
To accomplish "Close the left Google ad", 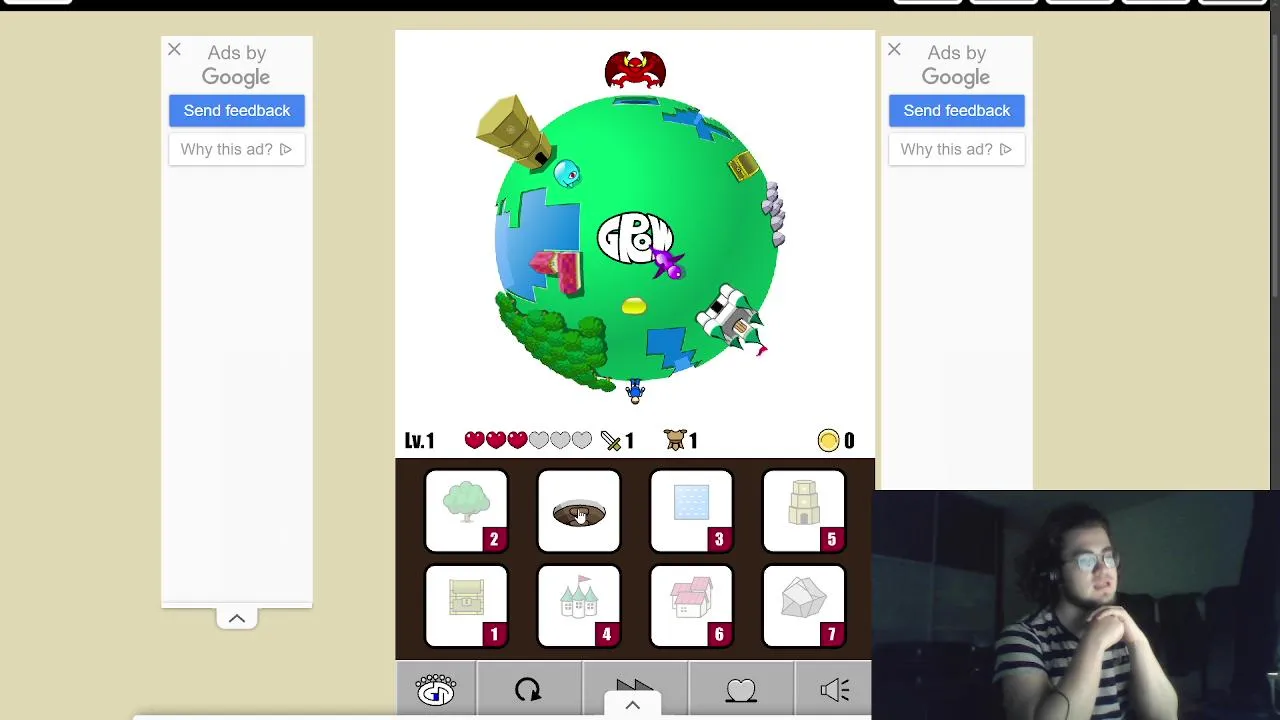I will tap(174, 49).
